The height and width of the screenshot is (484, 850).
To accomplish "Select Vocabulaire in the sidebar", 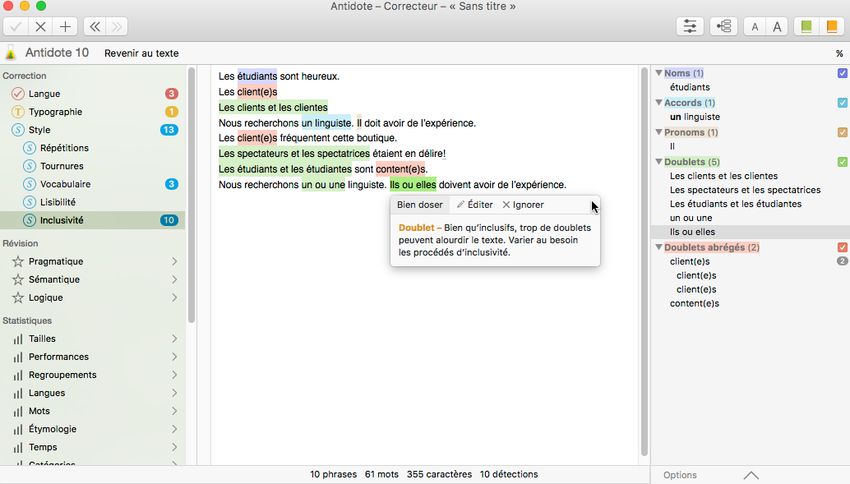I will (x=93, y=184).
